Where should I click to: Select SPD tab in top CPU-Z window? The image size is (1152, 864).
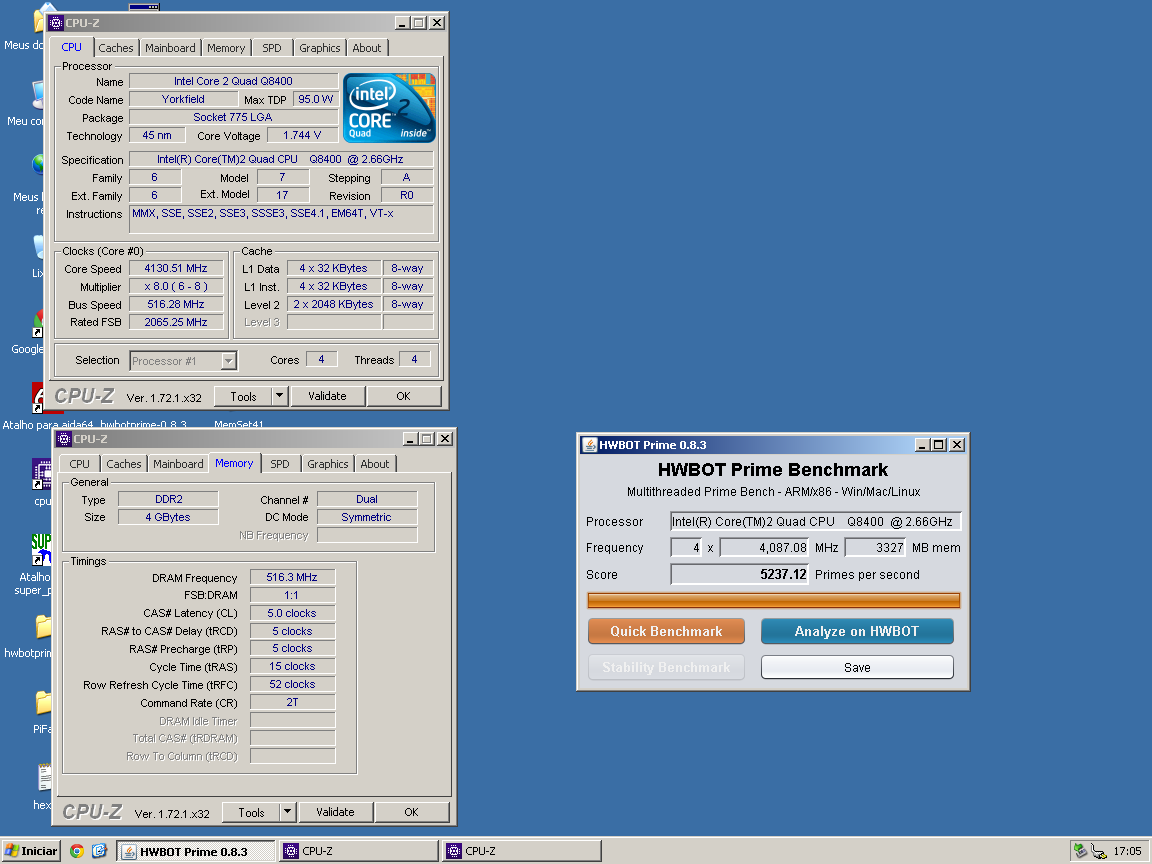[272, 48]
